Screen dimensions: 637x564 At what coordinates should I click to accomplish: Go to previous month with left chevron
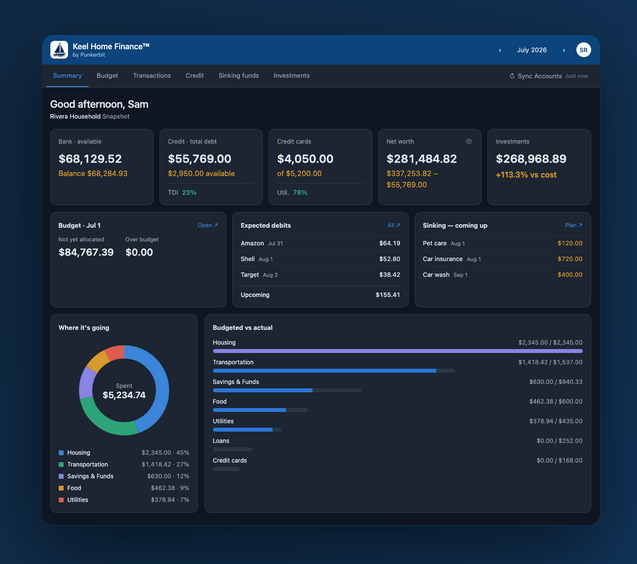[x=500, y=50]
